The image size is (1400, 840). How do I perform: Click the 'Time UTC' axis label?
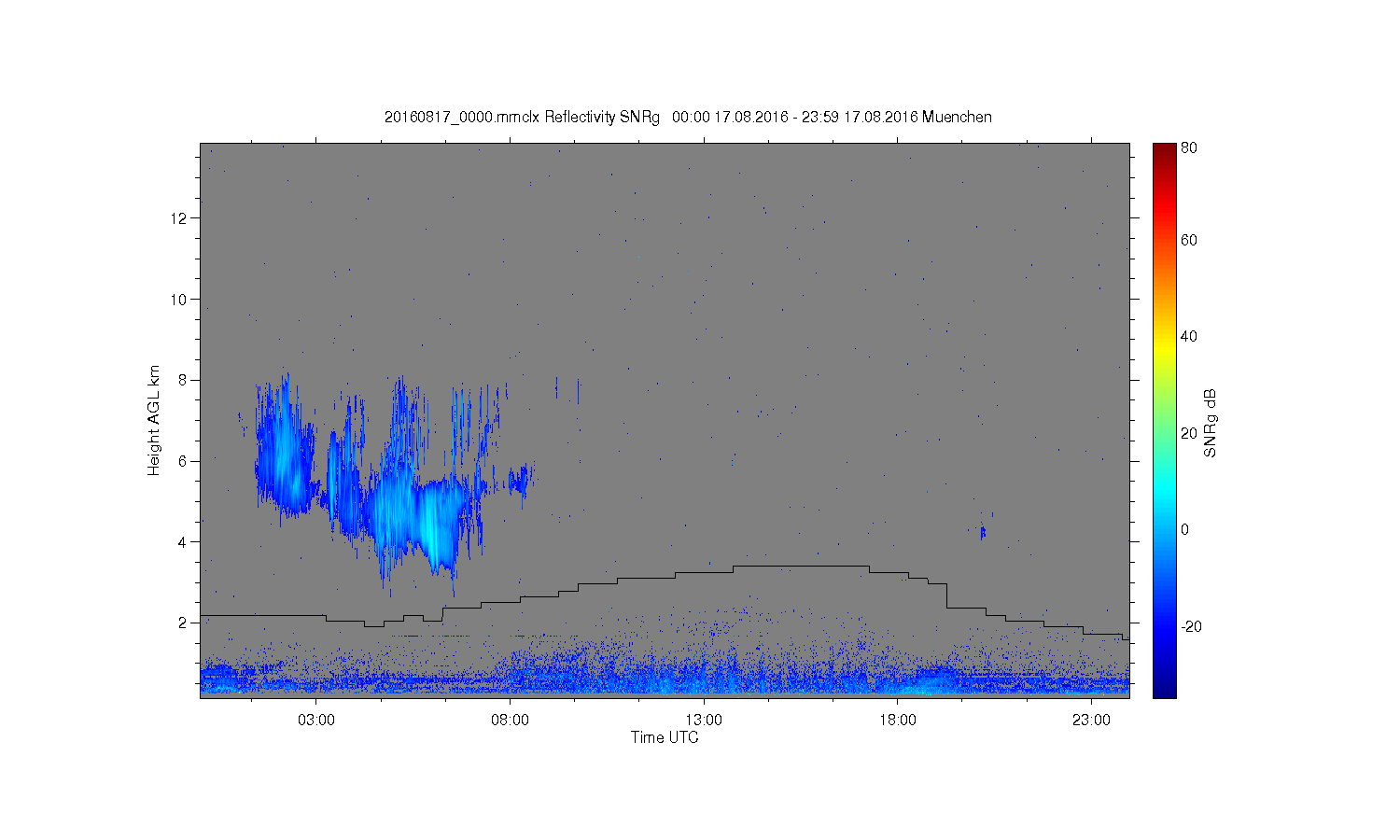pyautogui.click(x=665, y=737)
